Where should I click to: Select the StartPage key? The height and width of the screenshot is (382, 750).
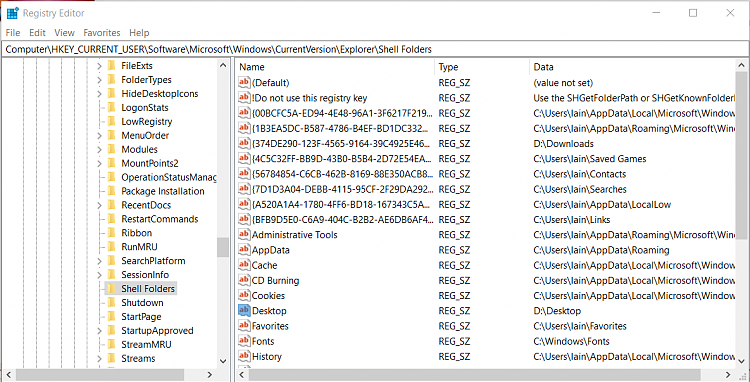(x=141, y=317)
